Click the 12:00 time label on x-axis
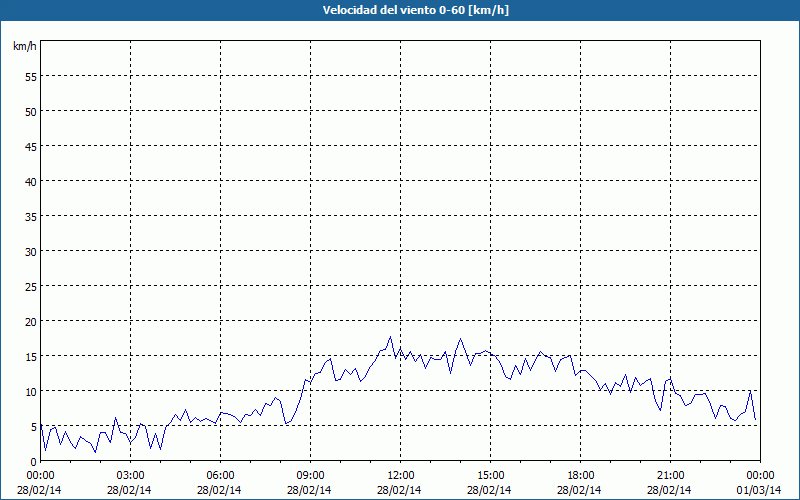Viewport: 800px width, 500px height. point(401,476)
